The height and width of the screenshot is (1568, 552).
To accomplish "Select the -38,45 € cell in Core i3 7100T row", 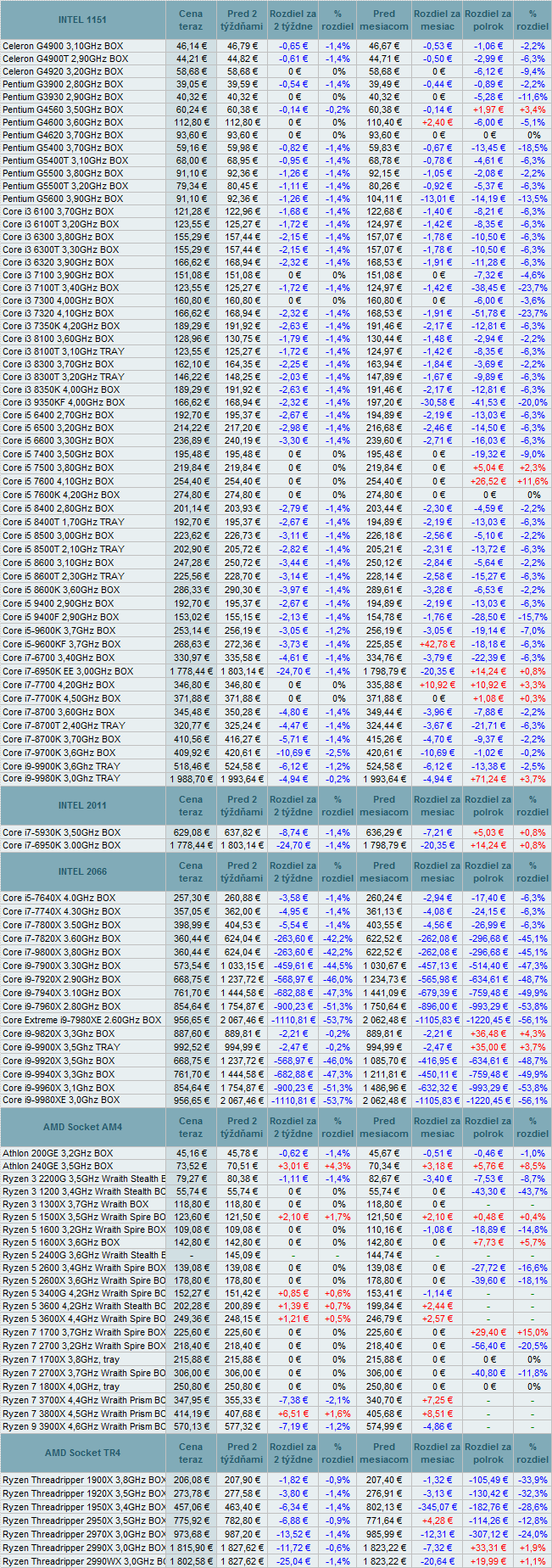I will 488,288.
